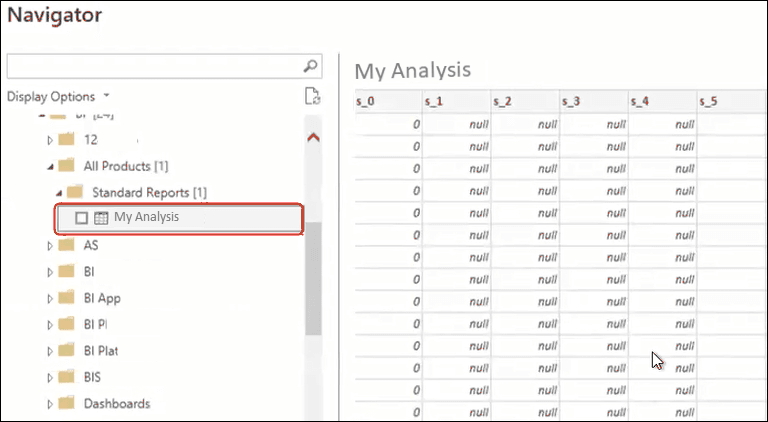Expand the Dashboards folder

coord(50,404)
